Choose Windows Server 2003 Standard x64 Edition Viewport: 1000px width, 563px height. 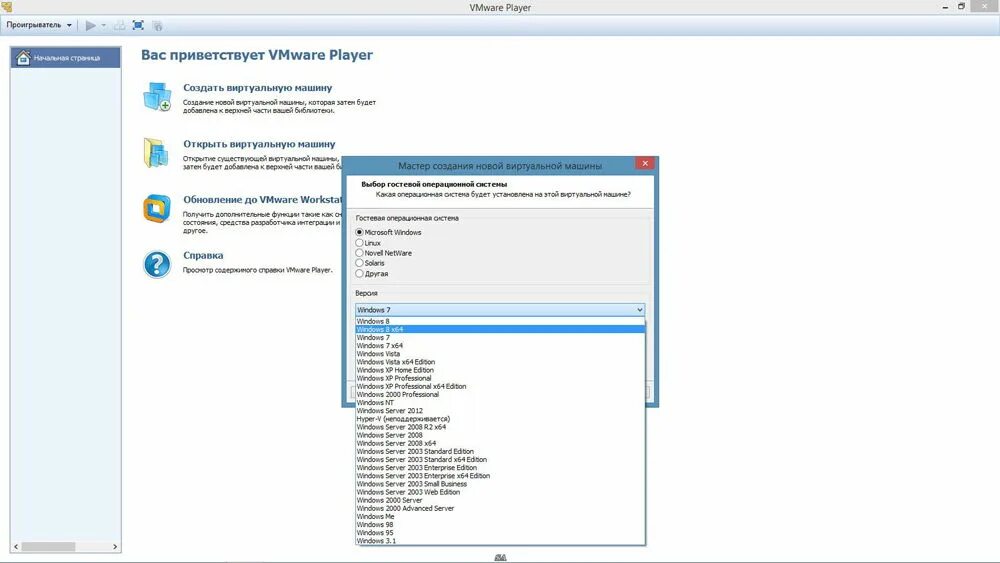pyautogui.click(x=500, y=460)
